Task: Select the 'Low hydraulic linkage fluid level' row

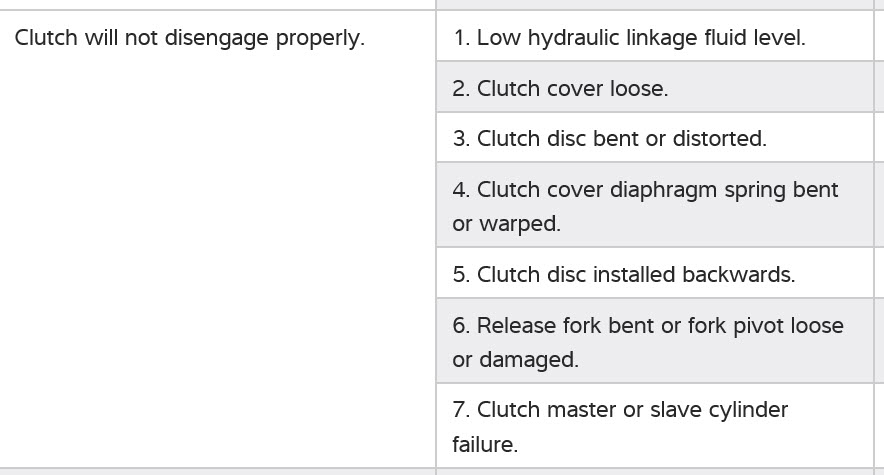Action: tap(629, 38)
